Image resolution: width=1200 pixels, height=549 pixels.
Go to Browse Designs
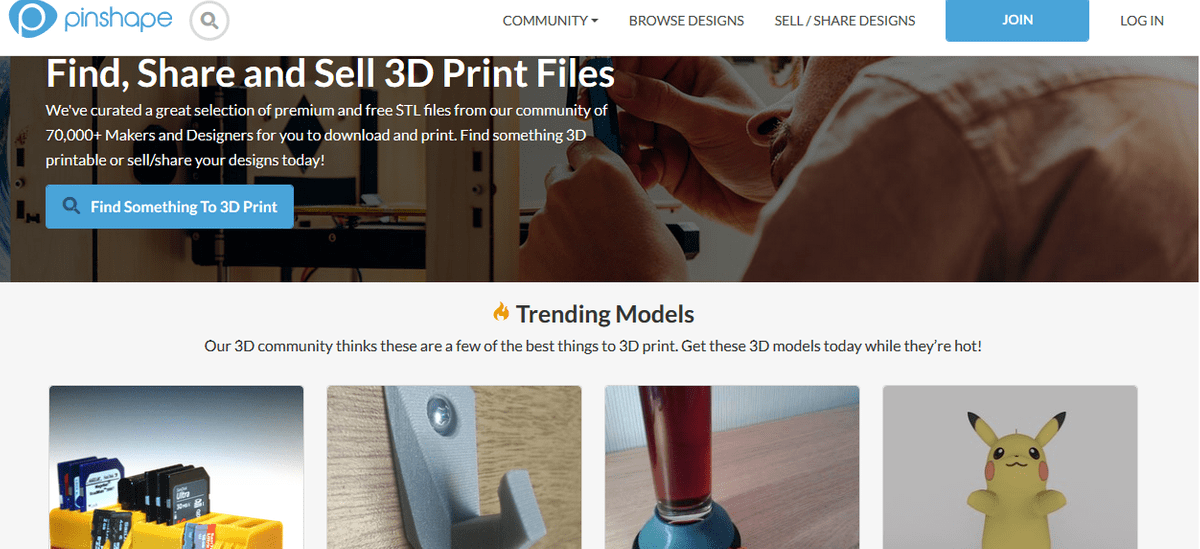point(686,20)
